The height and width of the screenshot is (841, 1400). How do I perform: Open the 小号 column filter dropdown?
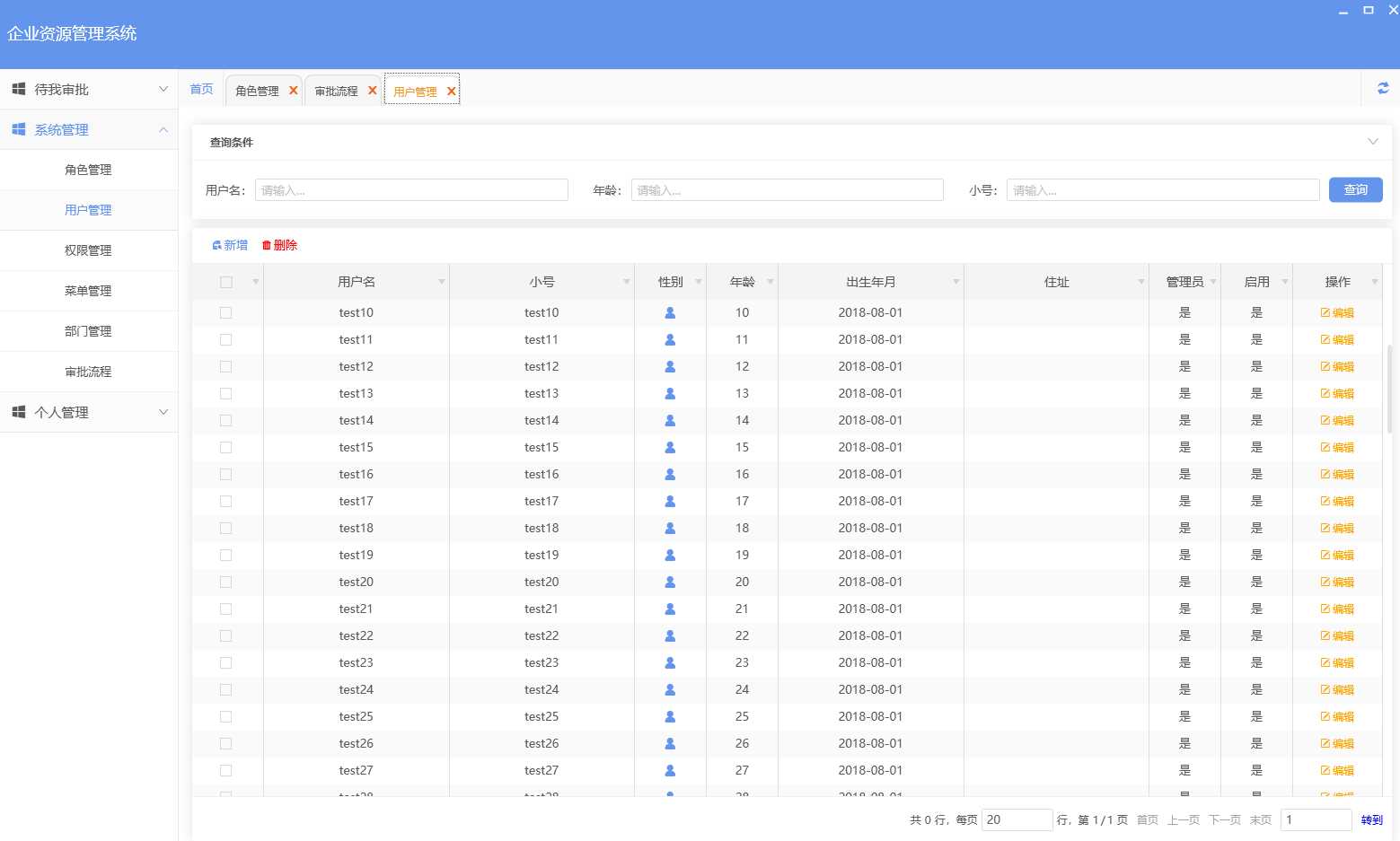coord(626,282)
